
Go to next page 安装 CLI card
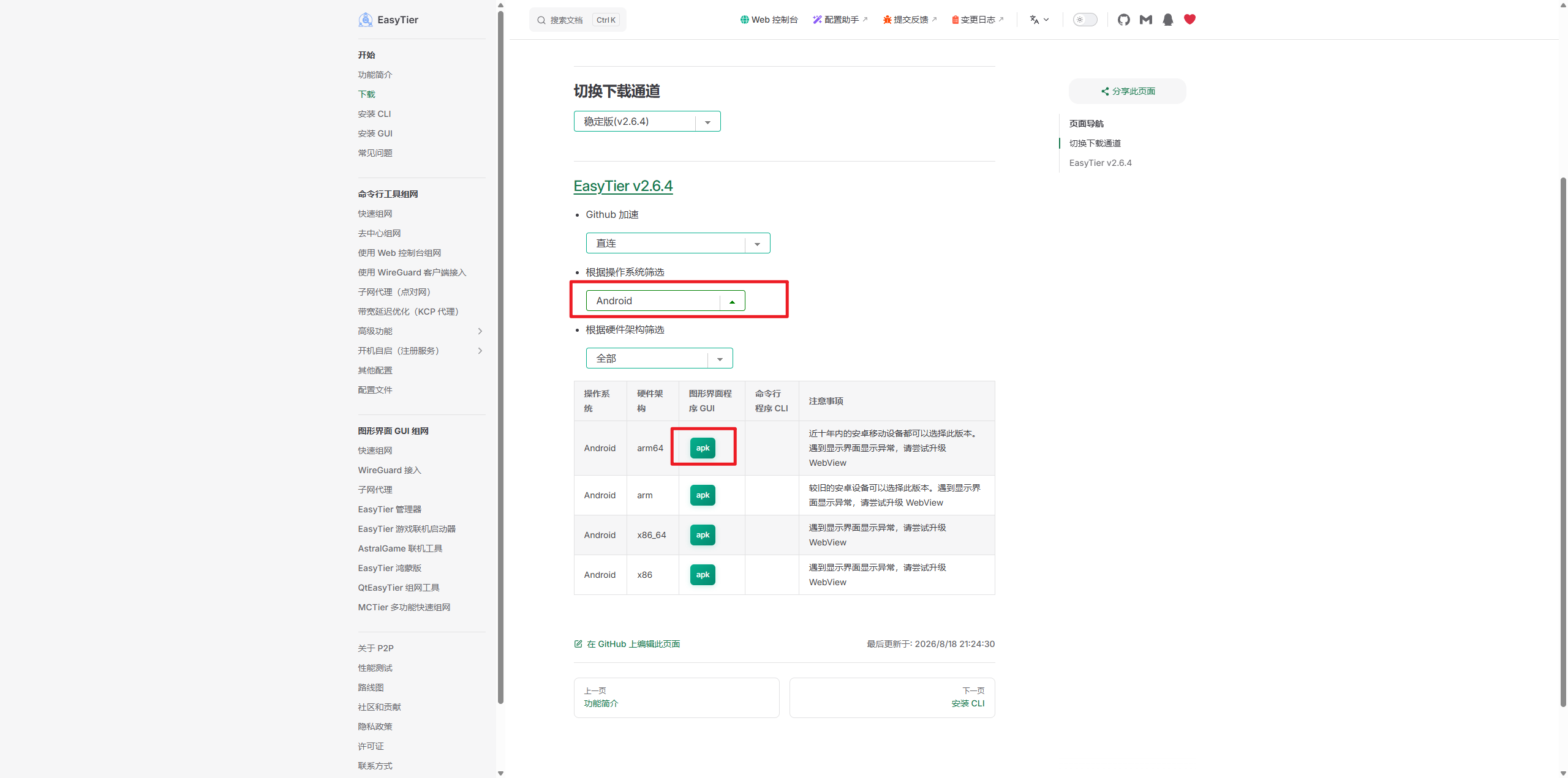click(x=892, y=698)
